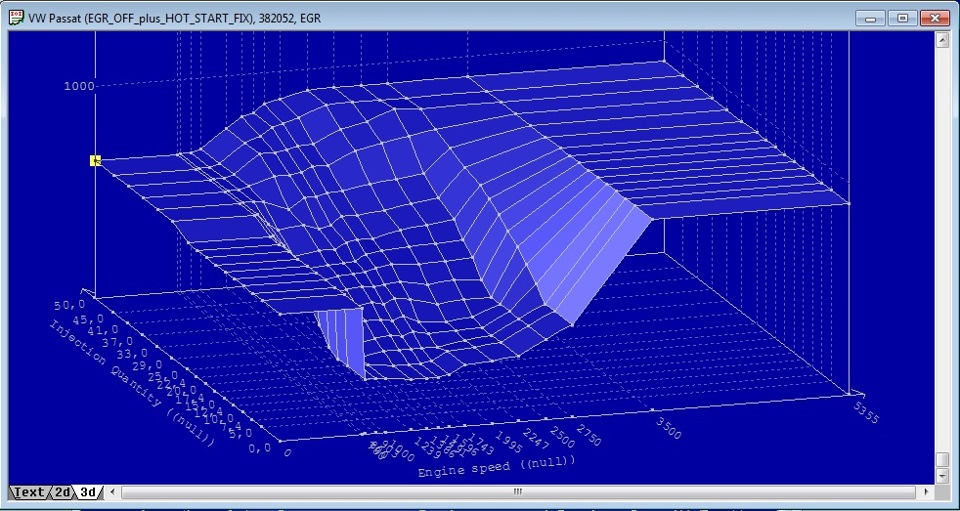Click the horizontal scrollbar left arrow
Viewport: 960px width, 511px height.
click(113, 492)
